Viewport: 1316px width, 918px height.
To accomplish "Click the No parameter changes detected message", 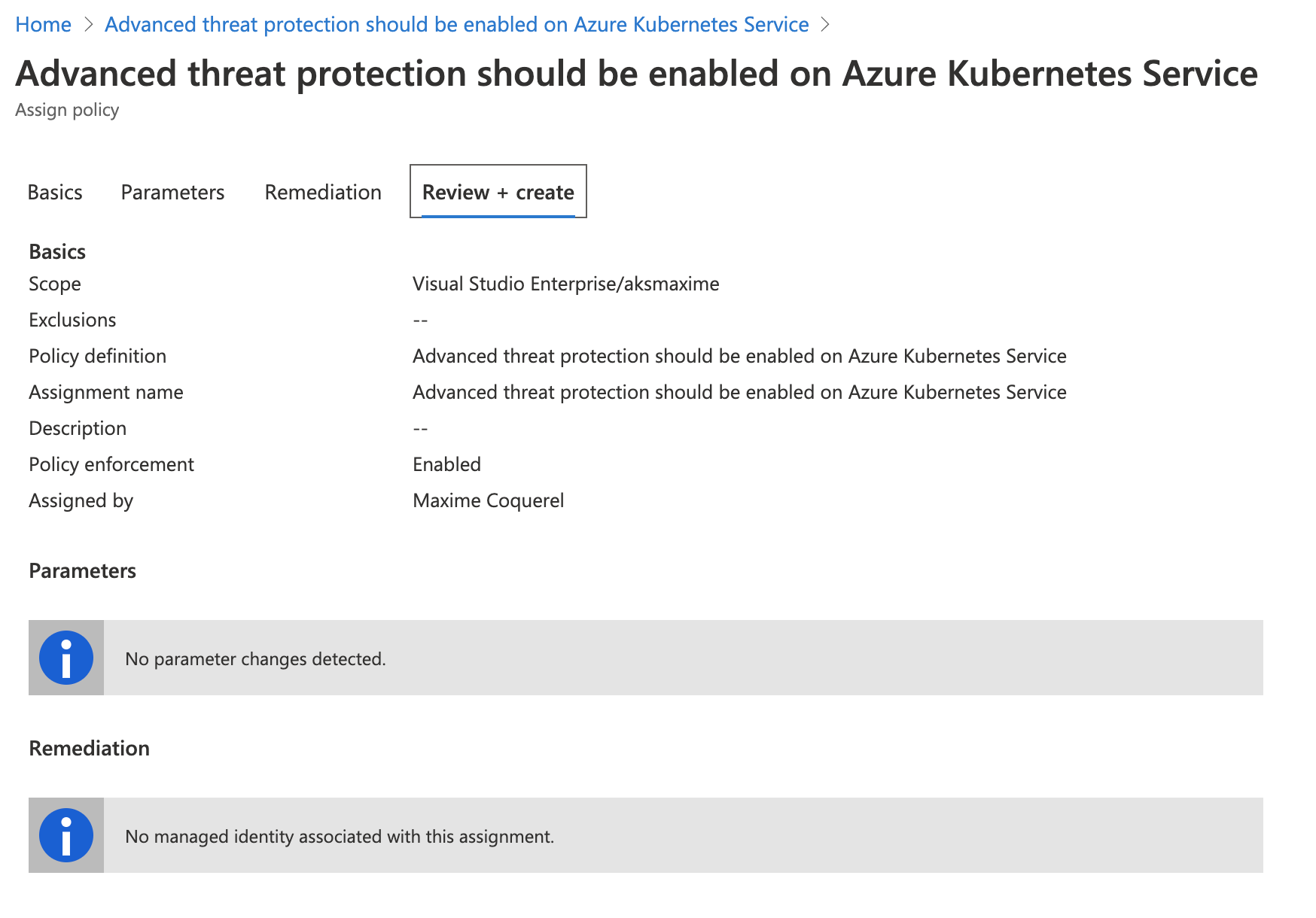I will (x=255, y=658).
